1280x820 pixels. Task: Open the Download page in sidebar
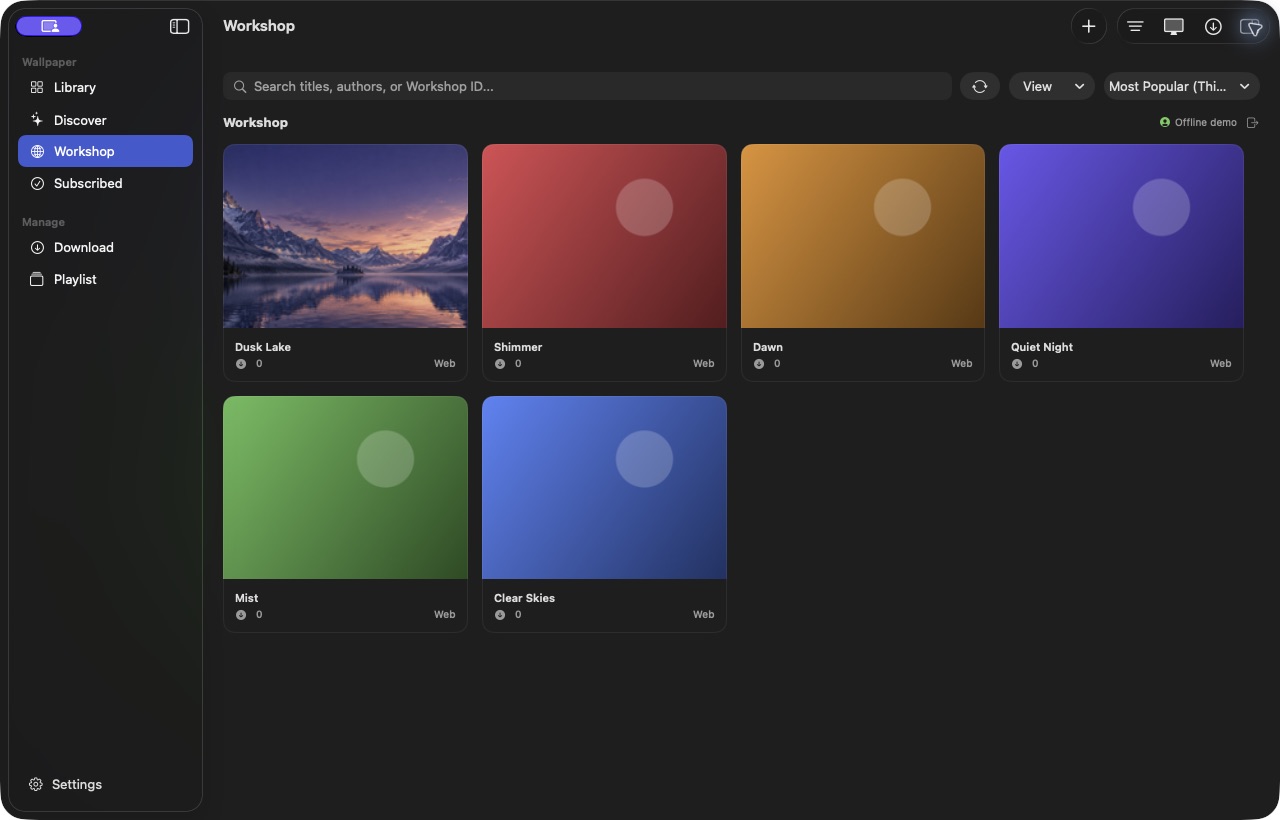coord(105,247)
